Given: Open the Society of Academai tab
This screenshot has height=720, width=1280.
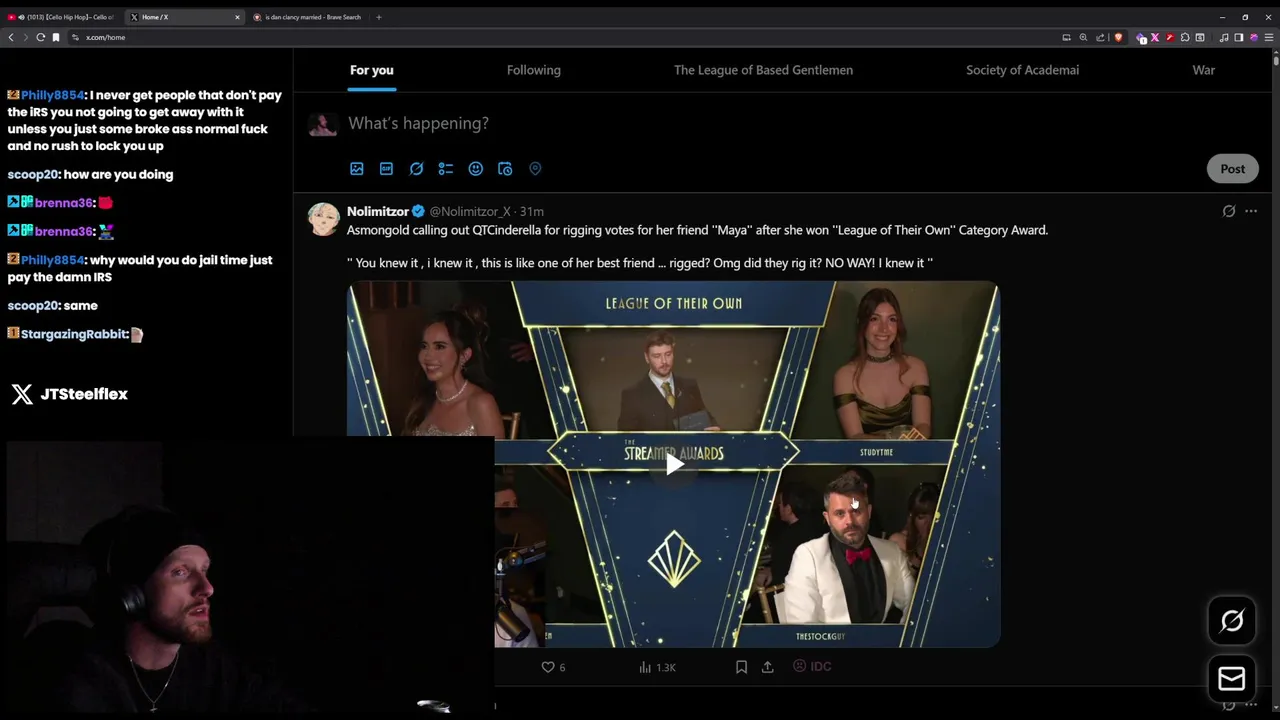Looking at the screenshot, I should pos(1022,70).
